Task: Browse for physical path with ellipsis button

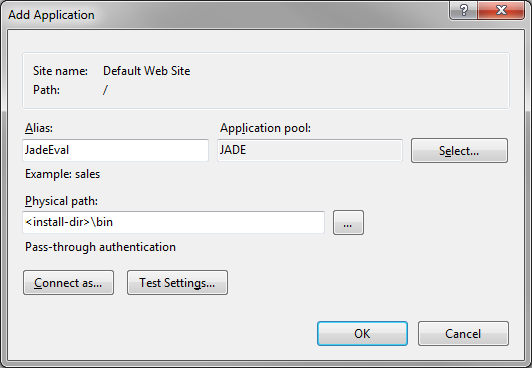Action: point(348,222)
